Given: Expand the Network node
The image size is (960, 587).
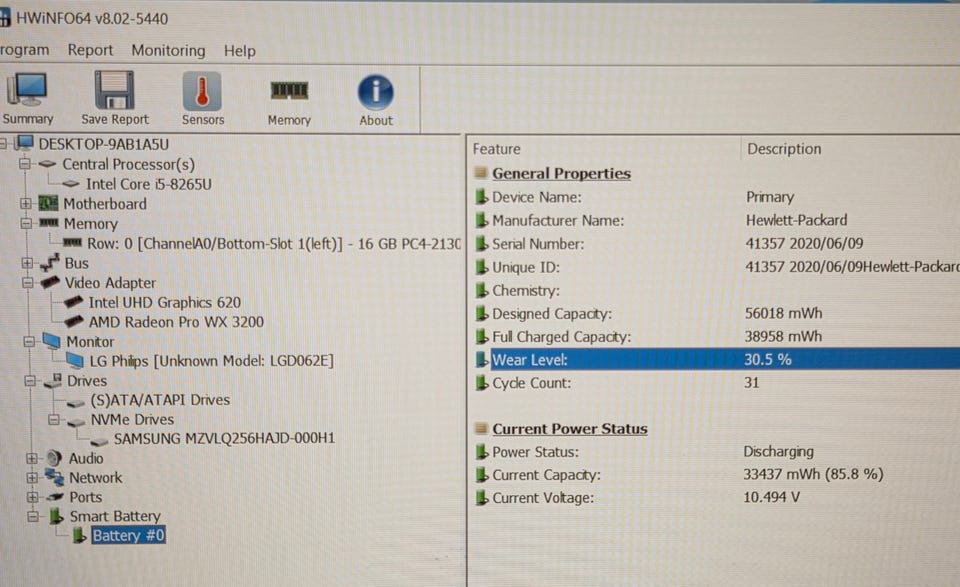Looking at the screenshot, I should coord(32,477).
